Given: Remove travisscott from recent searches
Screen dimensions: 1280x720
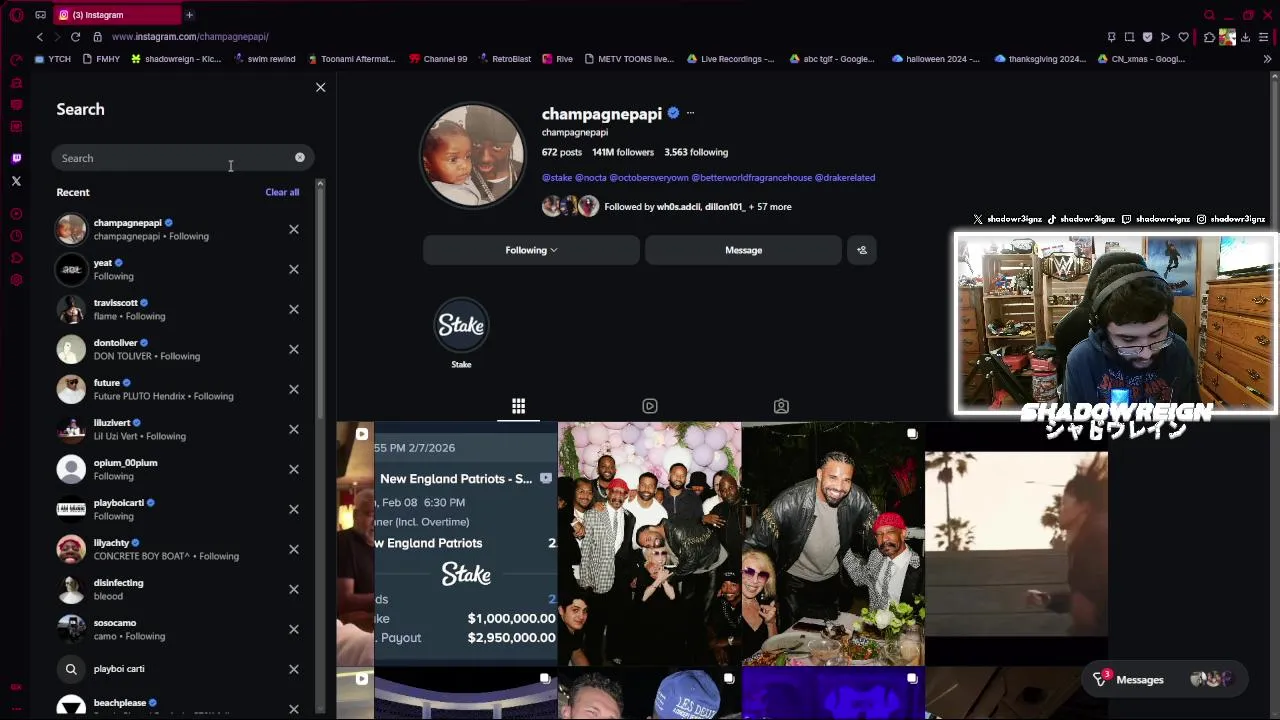Looking at the screenshot, I should coord(294,309).
